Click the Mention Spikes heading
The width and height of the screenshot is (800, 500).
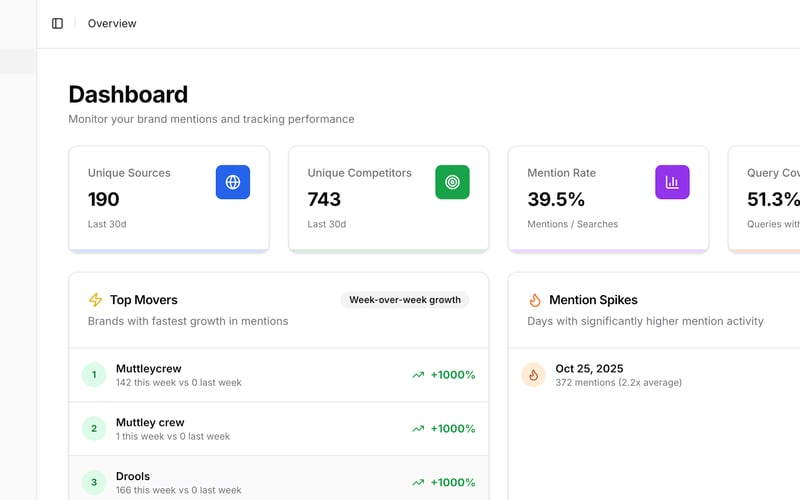click(x=593, y=300)
